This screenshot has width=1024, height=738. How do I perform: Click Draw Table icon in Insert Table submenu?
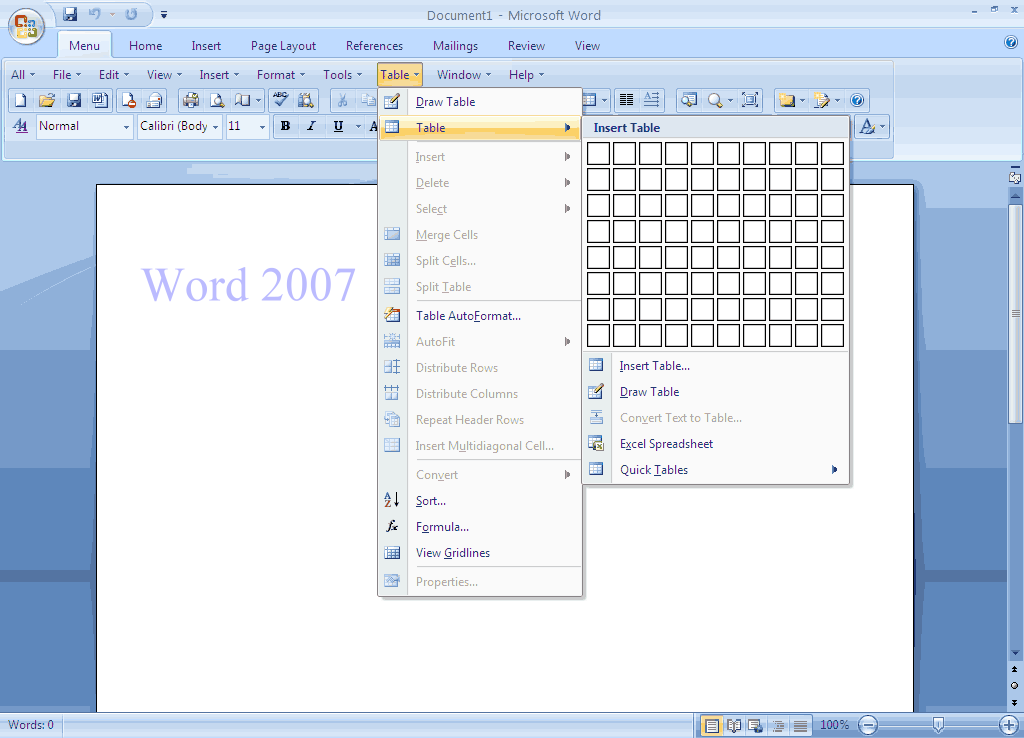(x=596, y=391)
